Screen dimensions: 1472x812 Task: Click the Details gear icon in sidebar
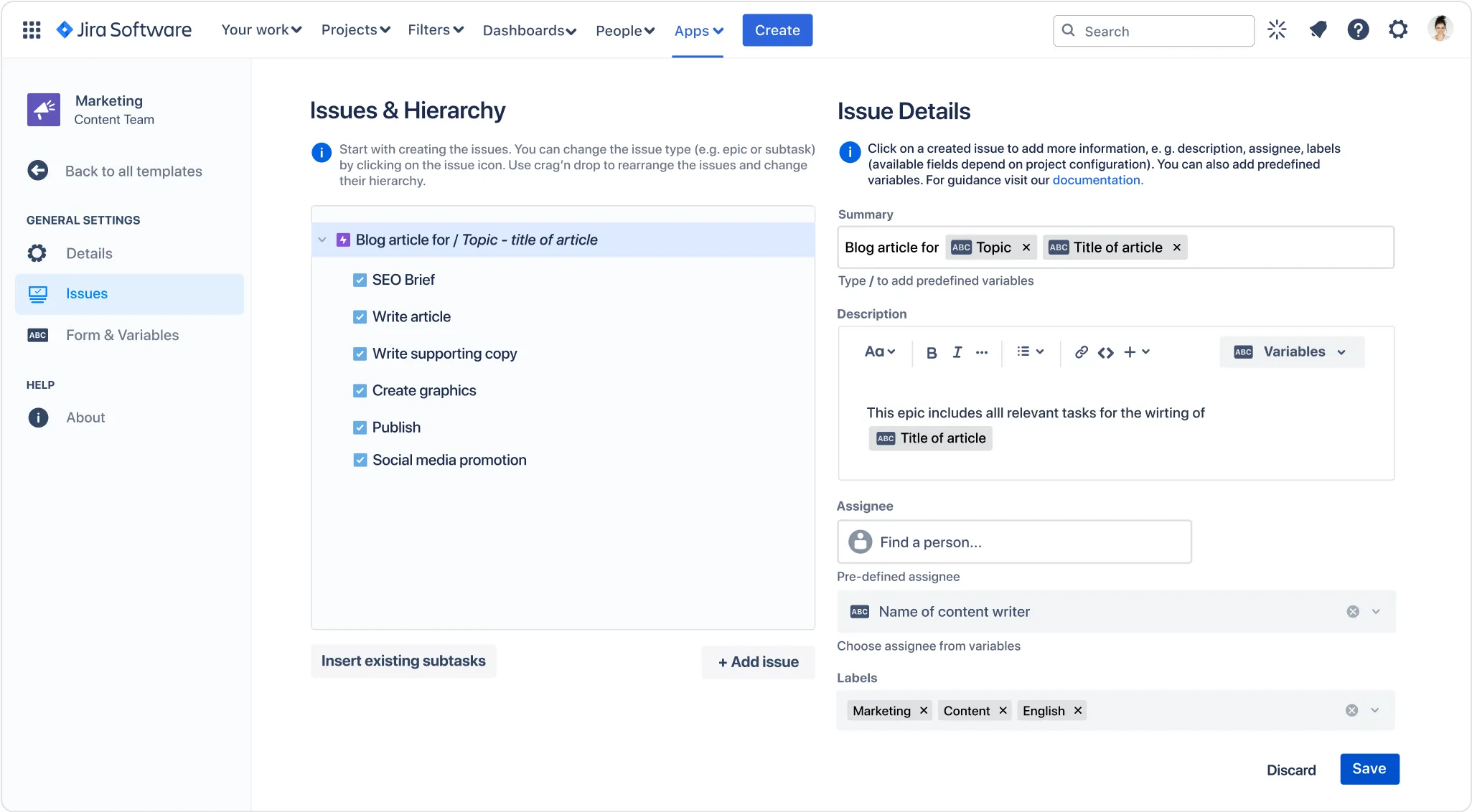point(37,253)
